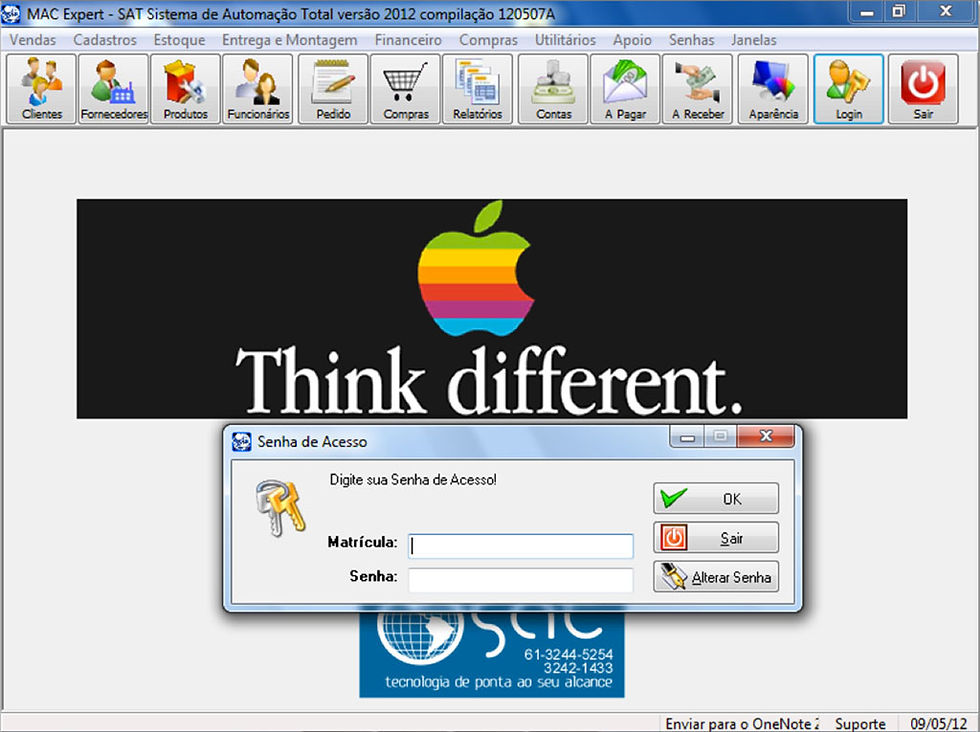The height and width of the screenshot is (732, 980).
Task: Open the Compras menu
Action: pyautogui.click(x=488, y=40)
